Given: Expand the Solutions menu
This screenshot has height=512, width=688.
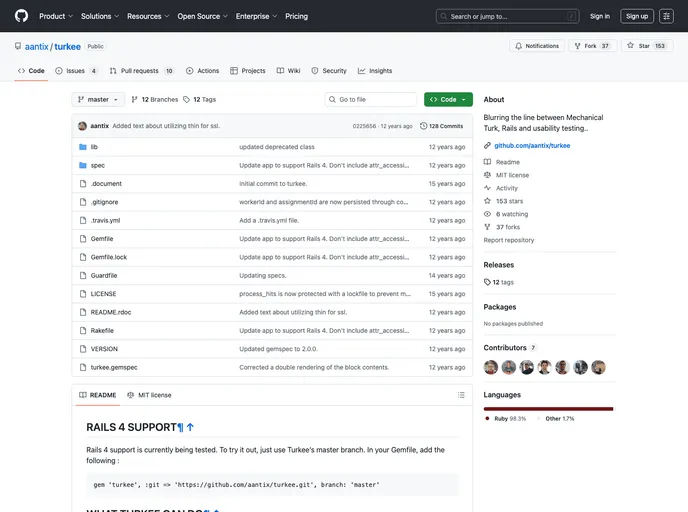Looking at the screenshot, I should [100, 16].
